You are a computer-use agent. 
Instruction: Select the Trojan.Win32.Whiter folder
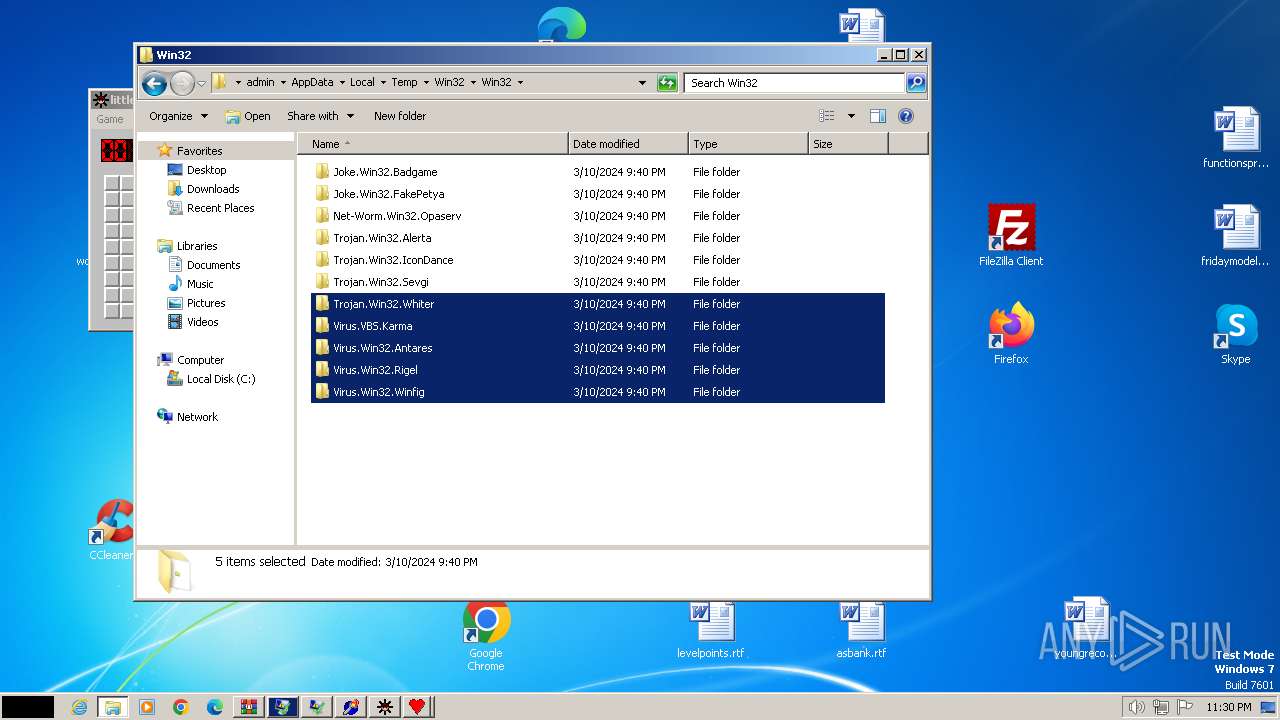coord(598,304)
